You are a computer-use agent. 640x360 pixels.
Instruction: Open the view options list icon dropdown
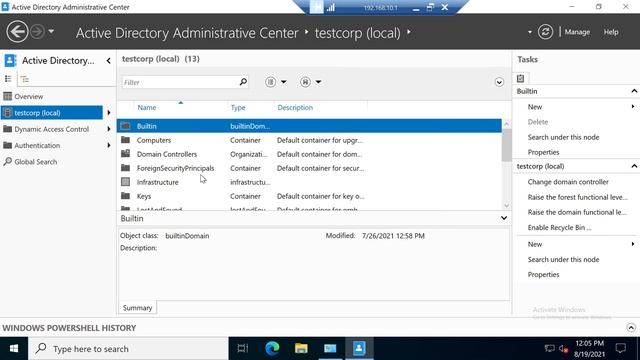click(x=276, y=82)
